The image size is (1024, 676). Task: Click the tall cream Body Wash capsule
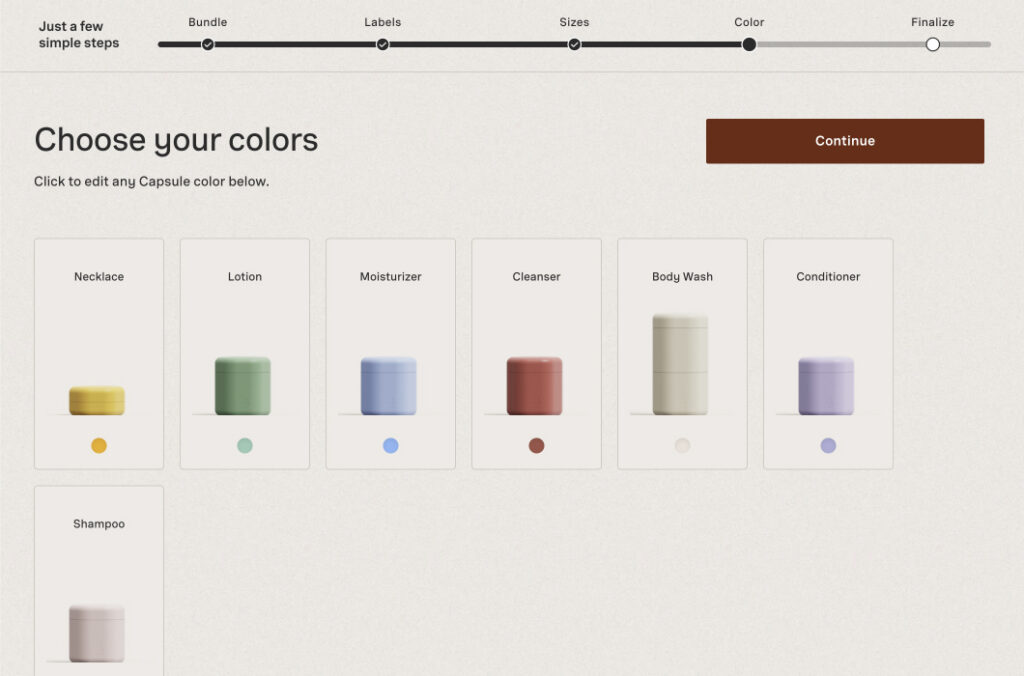click(680, 365)
